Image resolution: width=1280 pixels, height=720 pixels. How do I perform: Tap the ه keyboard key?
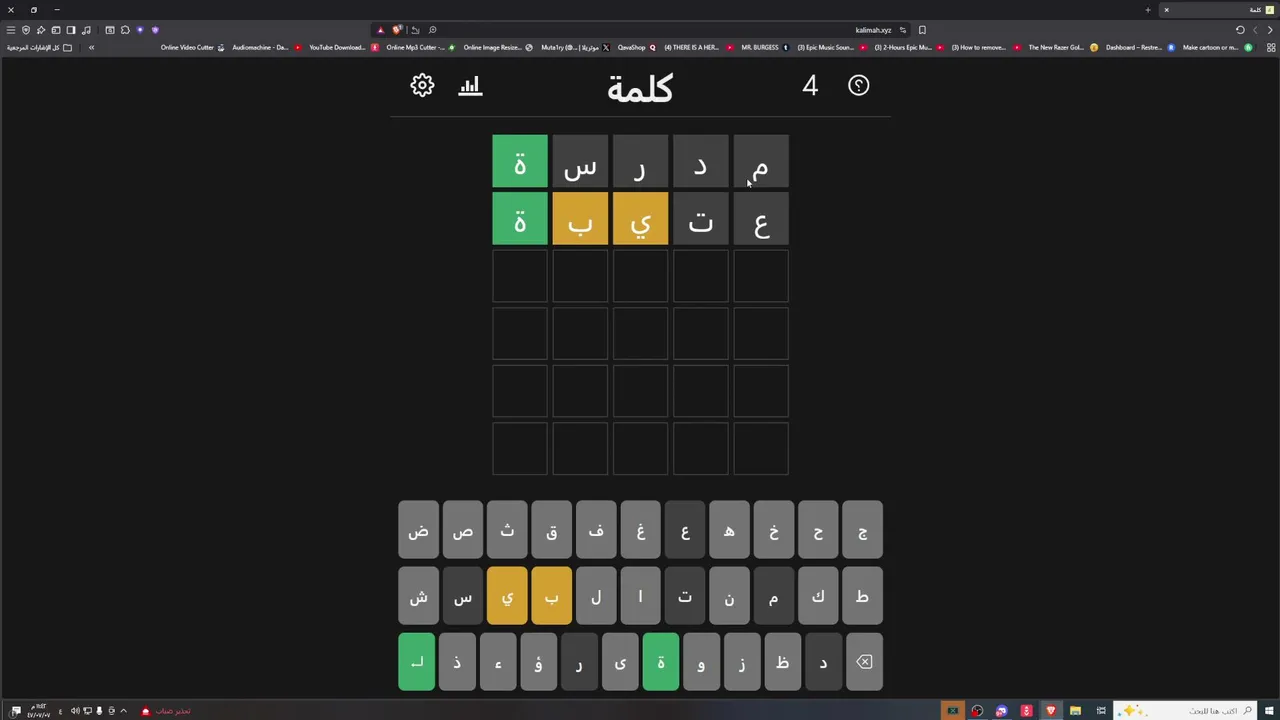pos(729,531)
